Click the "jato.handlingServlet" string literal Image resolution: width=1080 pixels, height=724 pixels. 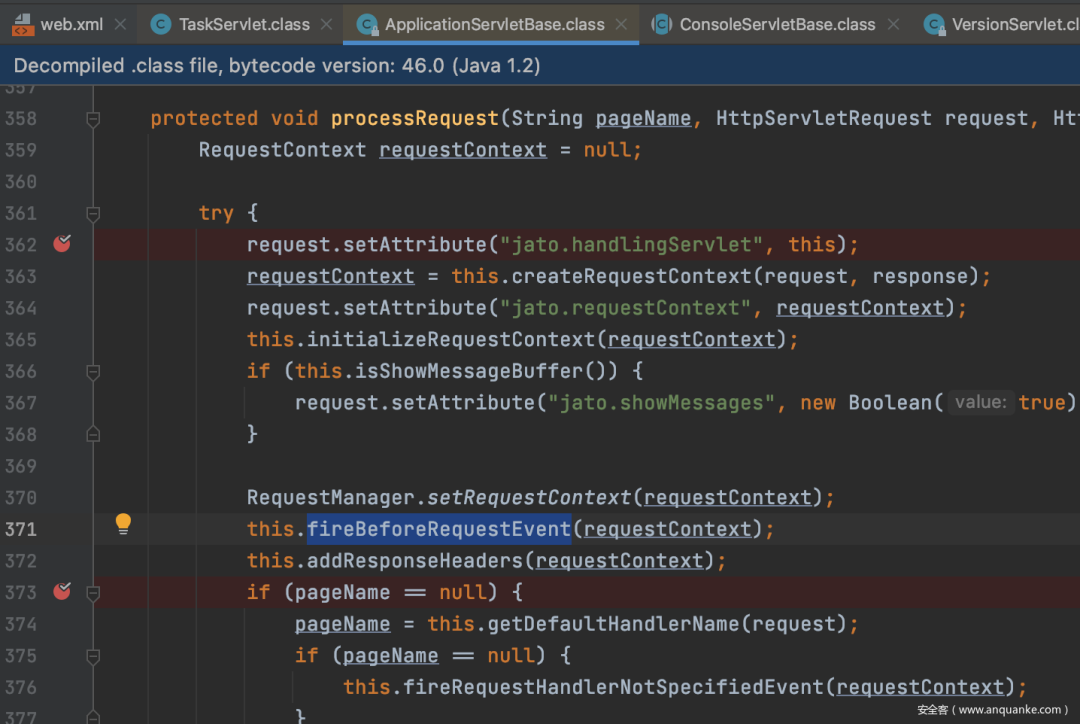tap(631, 245)
